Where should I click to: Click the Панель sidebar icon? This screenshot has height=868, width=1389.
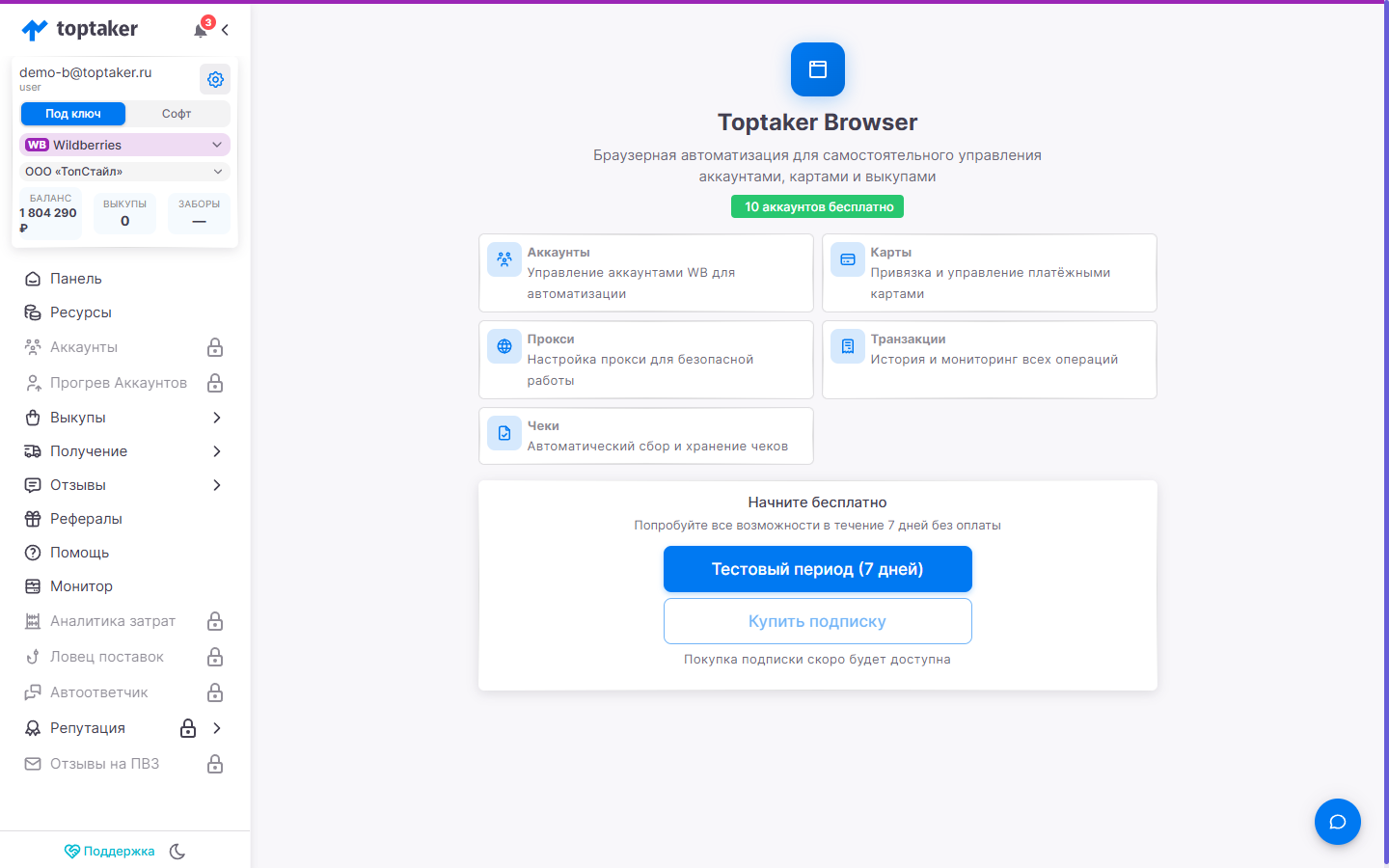coord(33,279)
